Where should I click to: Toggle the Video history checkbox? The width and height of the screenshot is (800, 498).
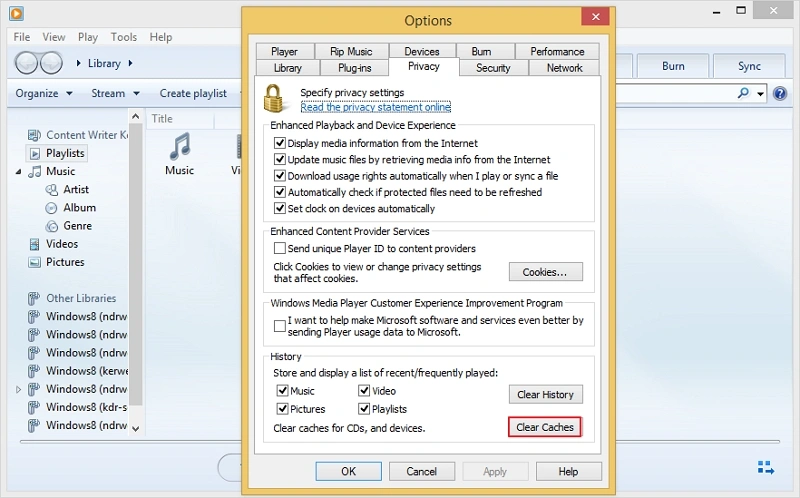pyautogui.click(x=364, y=390)
